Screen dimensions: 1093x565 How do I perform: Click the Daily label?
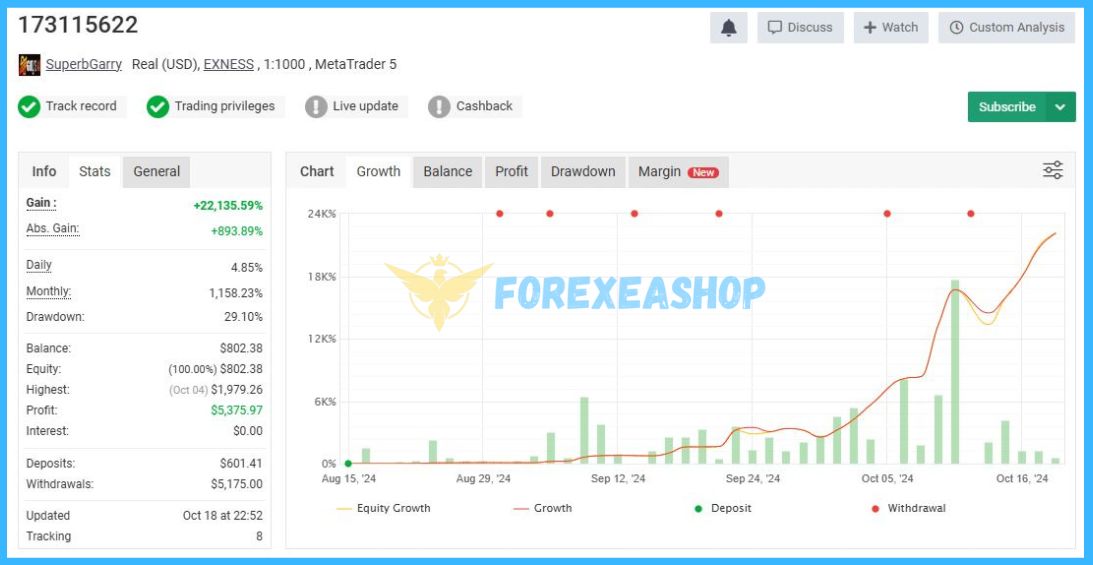(39, 265)
